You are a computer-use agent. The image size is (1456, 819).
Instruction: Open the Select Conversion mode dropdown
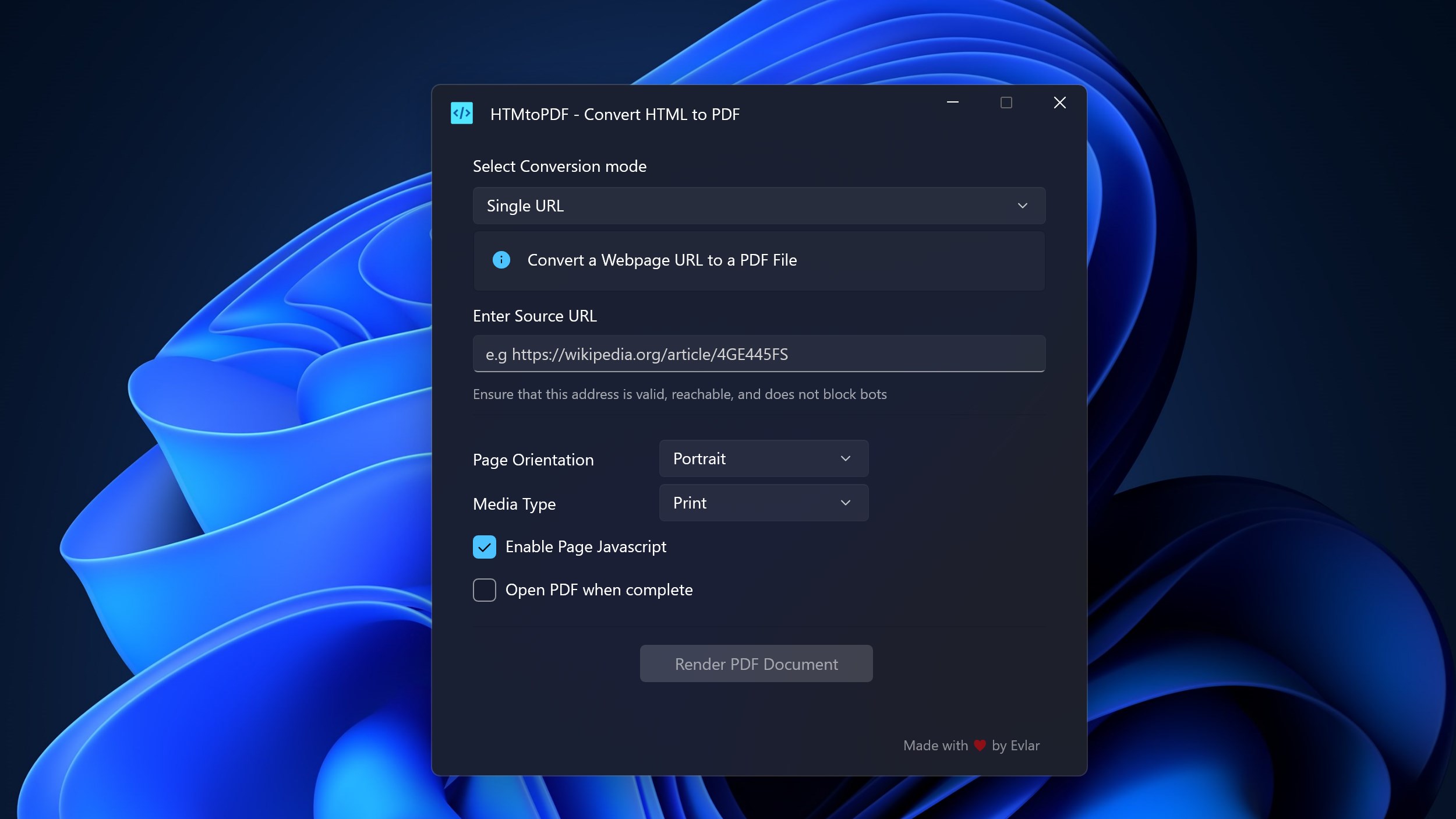[x=758, y=206]
